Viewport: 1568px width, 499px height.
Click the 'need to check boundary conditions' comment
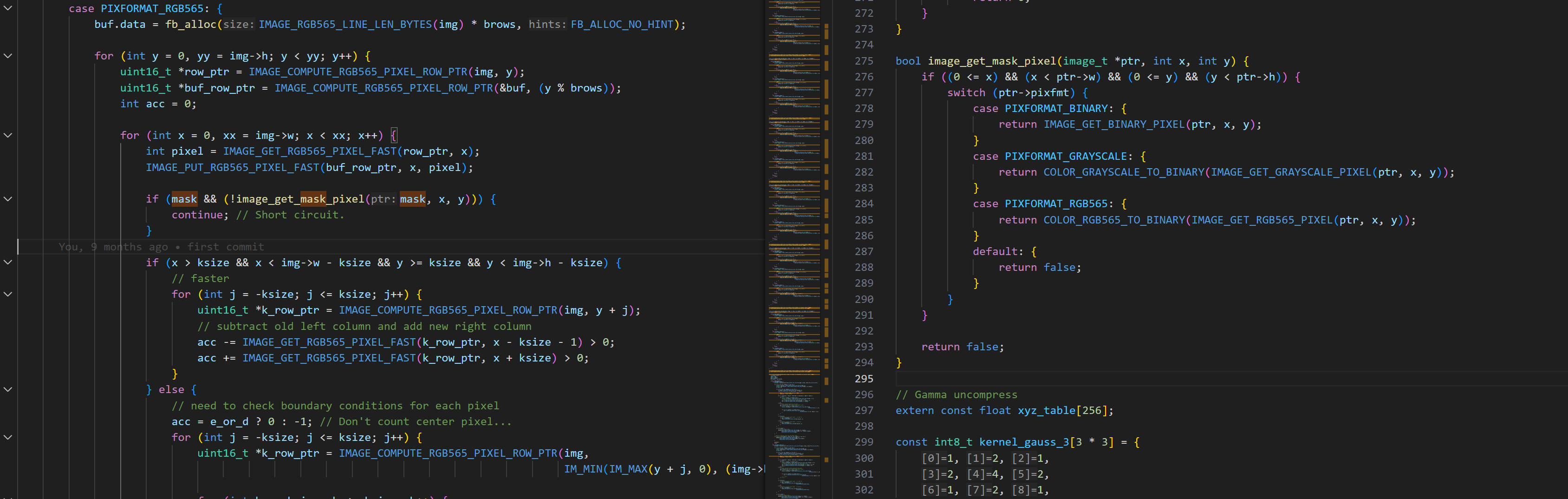tap(335, 406)
